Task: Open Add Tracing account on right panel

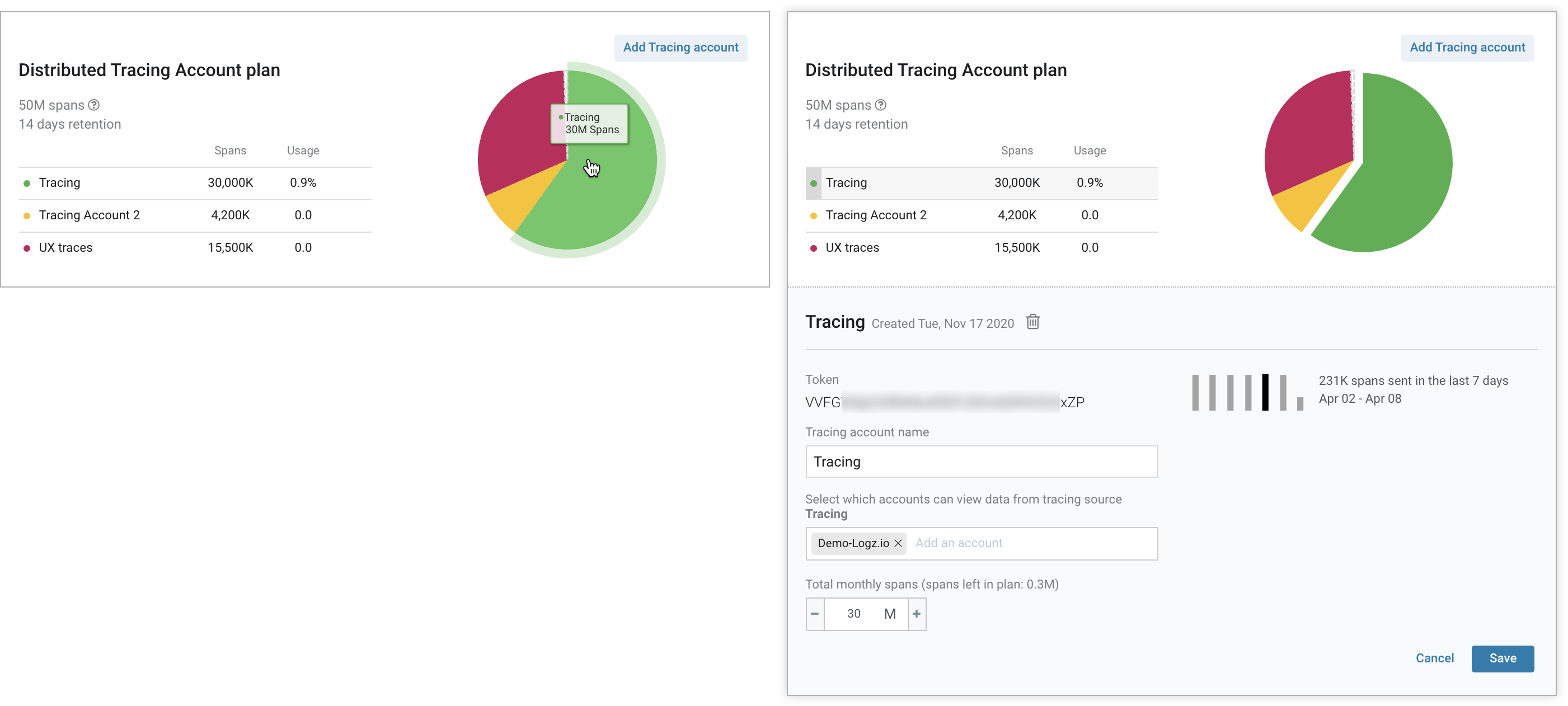Action: coord(1467,47)
